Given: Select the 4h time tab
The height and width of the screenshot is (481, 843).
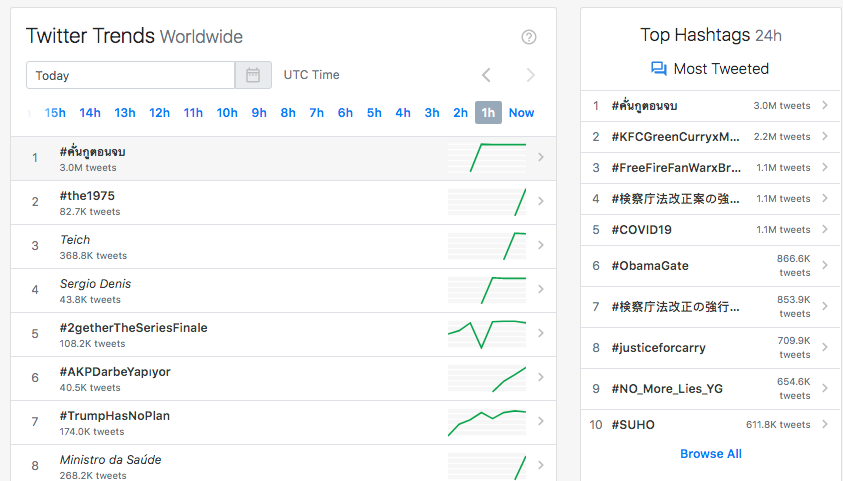Looking at the screenshot, I should click(x=403, y=113).
